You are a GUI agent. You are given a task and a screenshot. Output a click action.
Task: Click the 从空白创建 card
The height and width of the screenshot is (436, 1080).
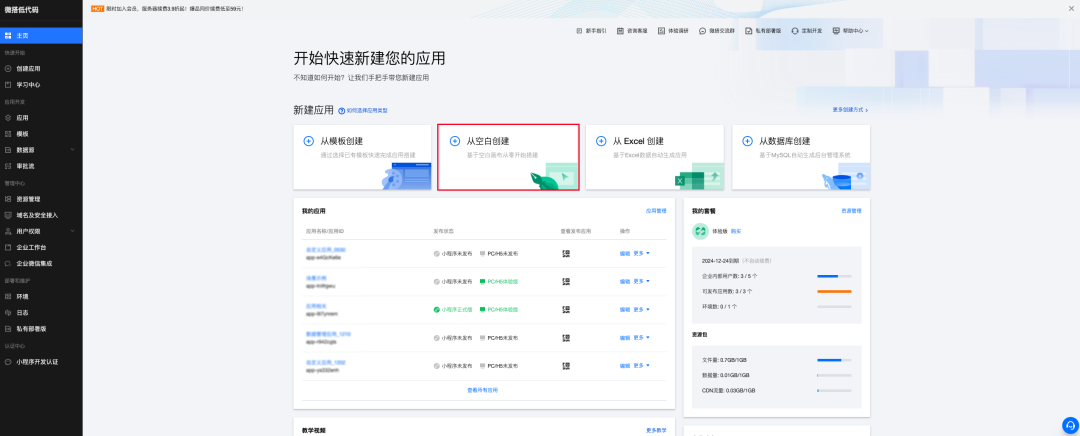tap(508, 157)
